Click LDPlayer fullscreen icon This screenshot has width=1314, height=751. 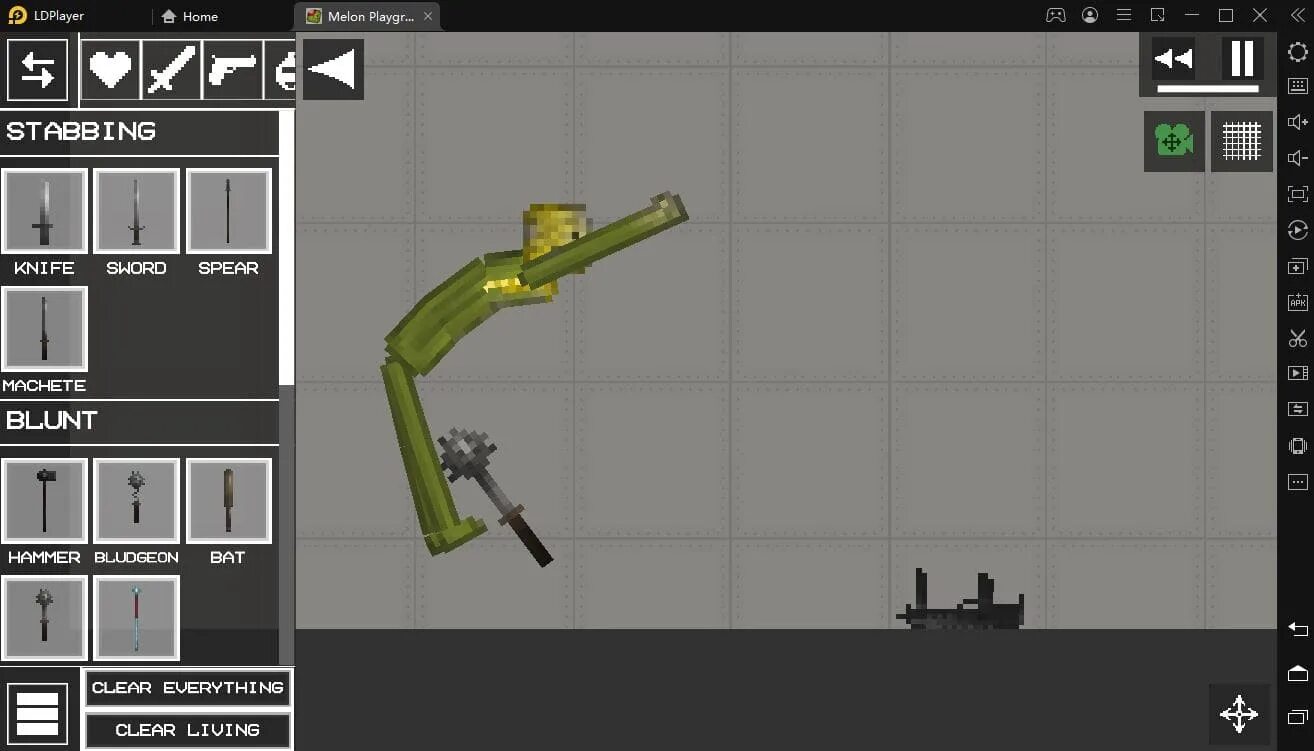pyautogui.click(x=1297, y=194)
